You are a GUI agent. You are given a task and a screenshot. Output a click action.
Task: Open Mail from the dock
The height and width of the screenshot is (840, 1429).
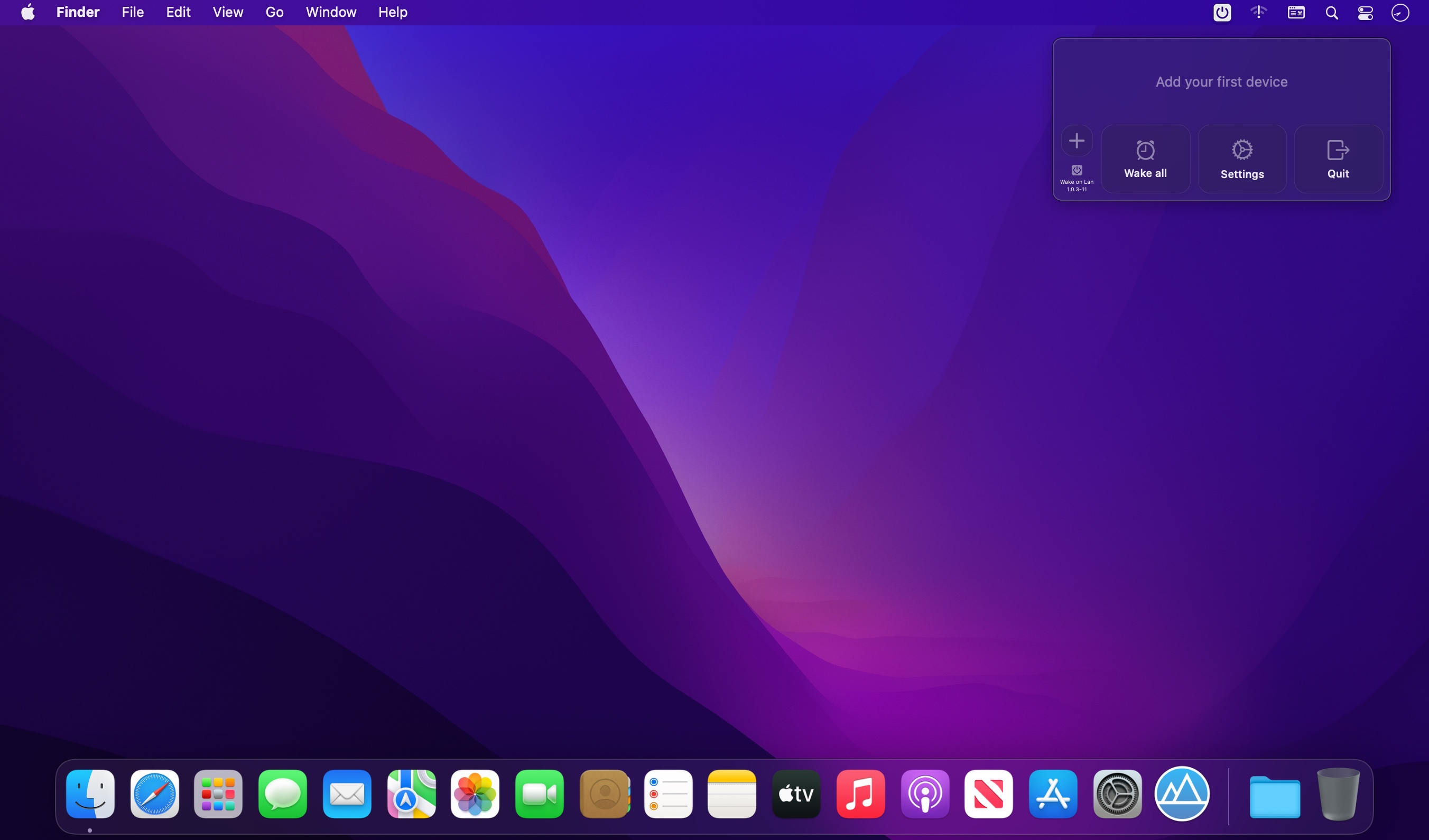coord(347,794)
